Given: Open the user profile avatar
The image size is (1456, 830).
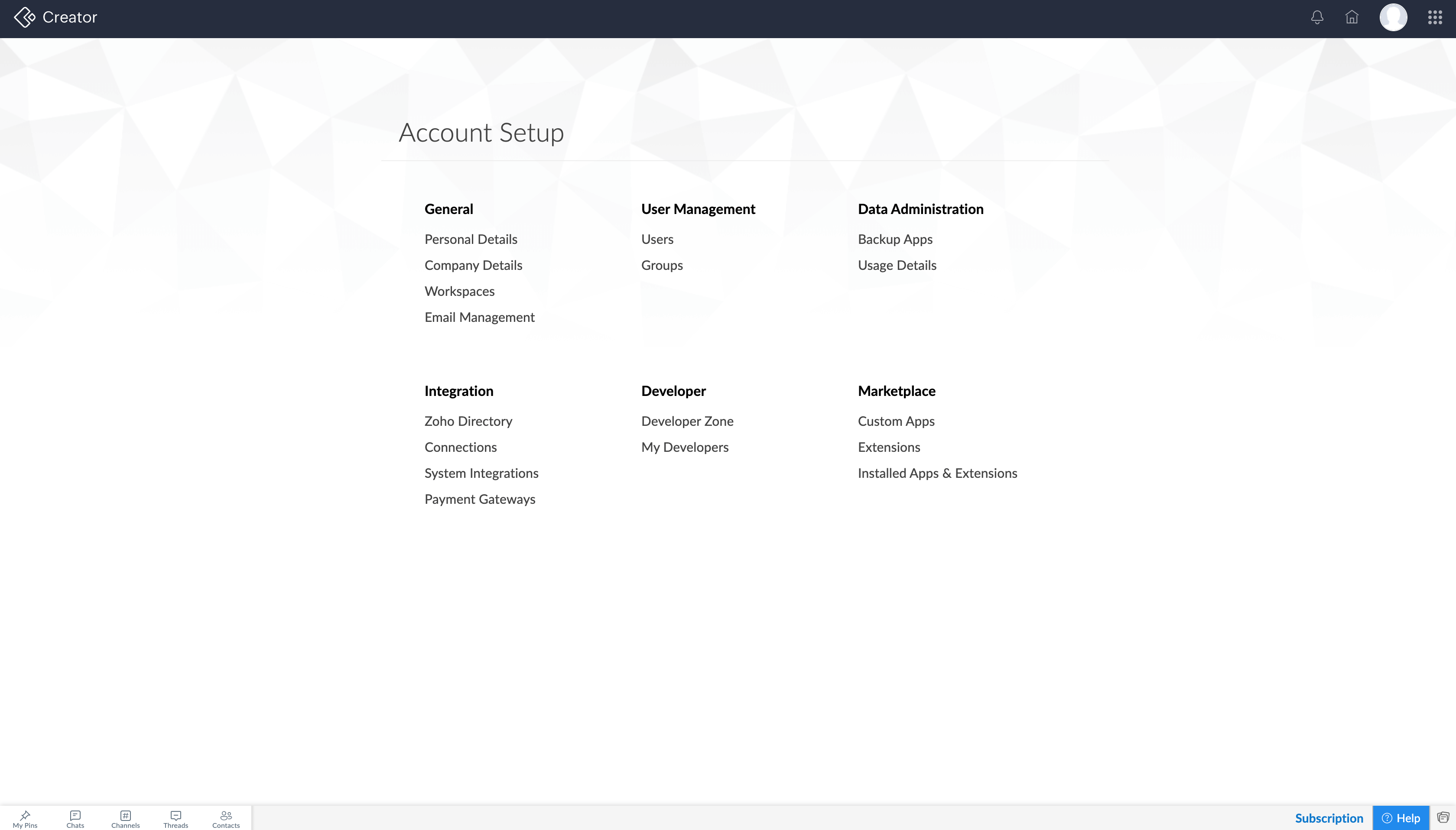Looking at the screenshot, I should [x=1393, y=18].
